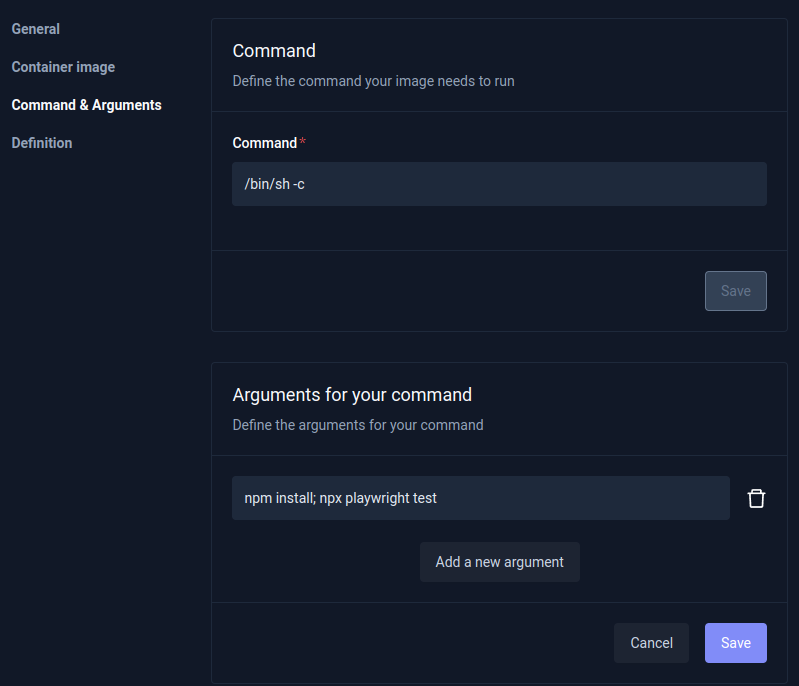This screenshot has height=686, width=799.
Task: Place cursor on 'npm install' in argument field
Action: (x=279, y=498)
